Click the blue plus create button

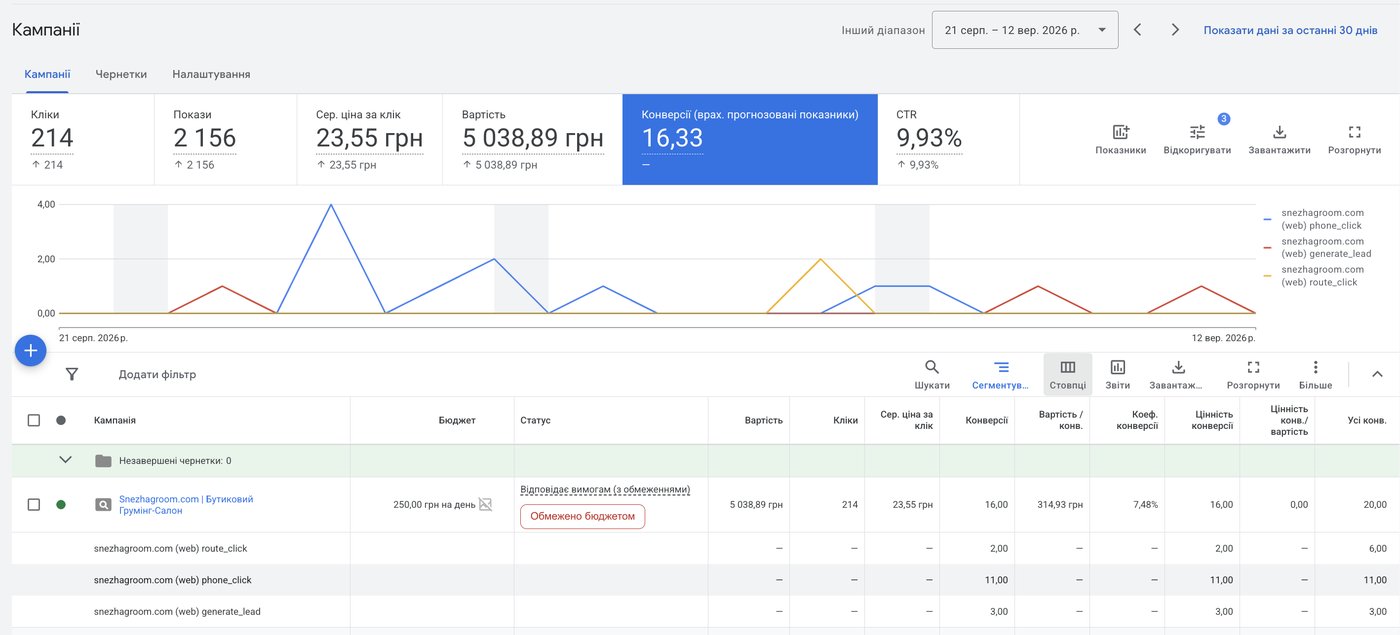tap(30, 350)
